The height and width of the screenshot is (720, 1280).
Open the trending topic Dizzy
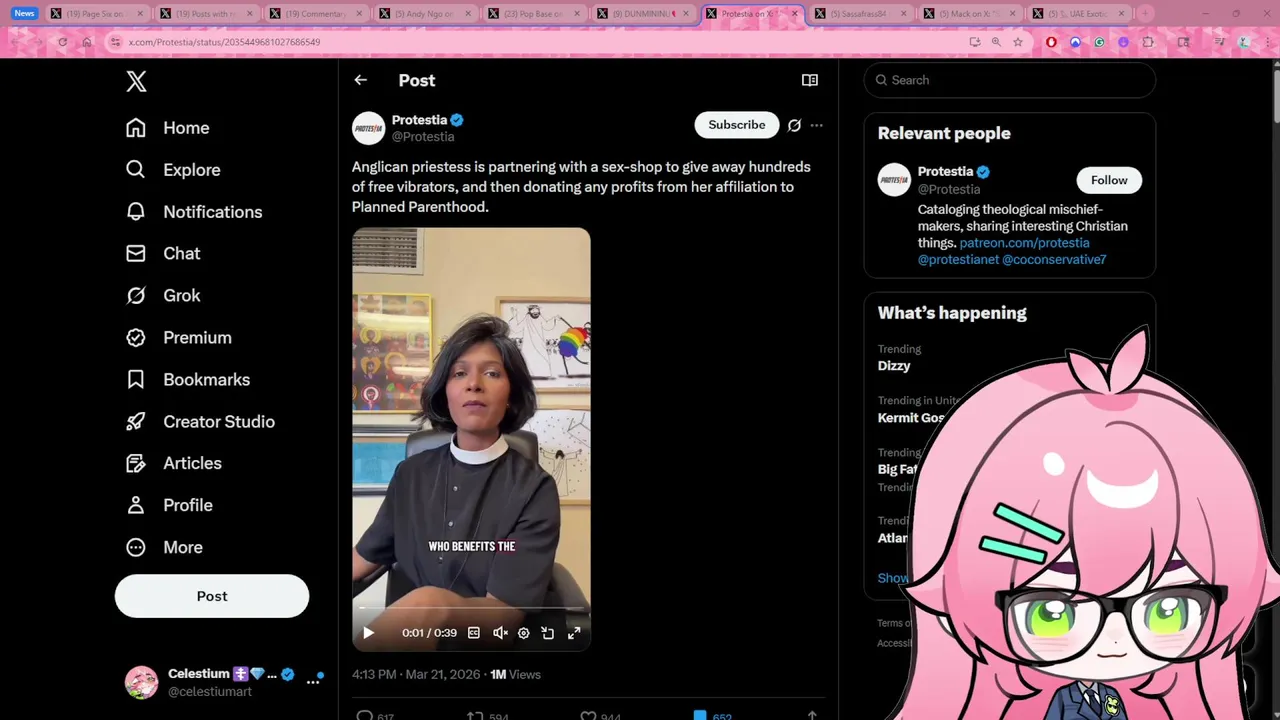point(894,366)
